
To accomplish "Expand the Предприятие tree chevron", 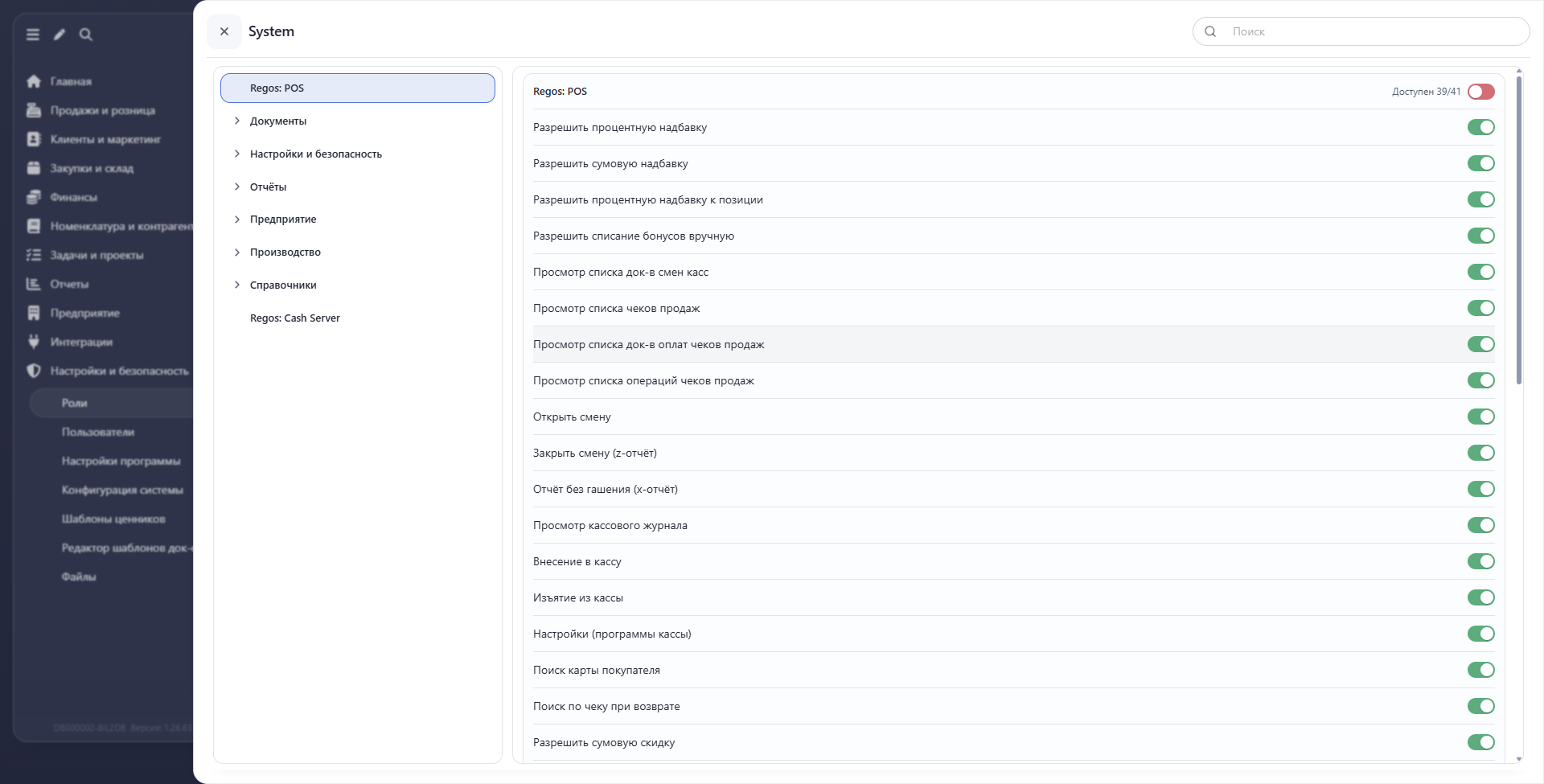I will [237, 219].
